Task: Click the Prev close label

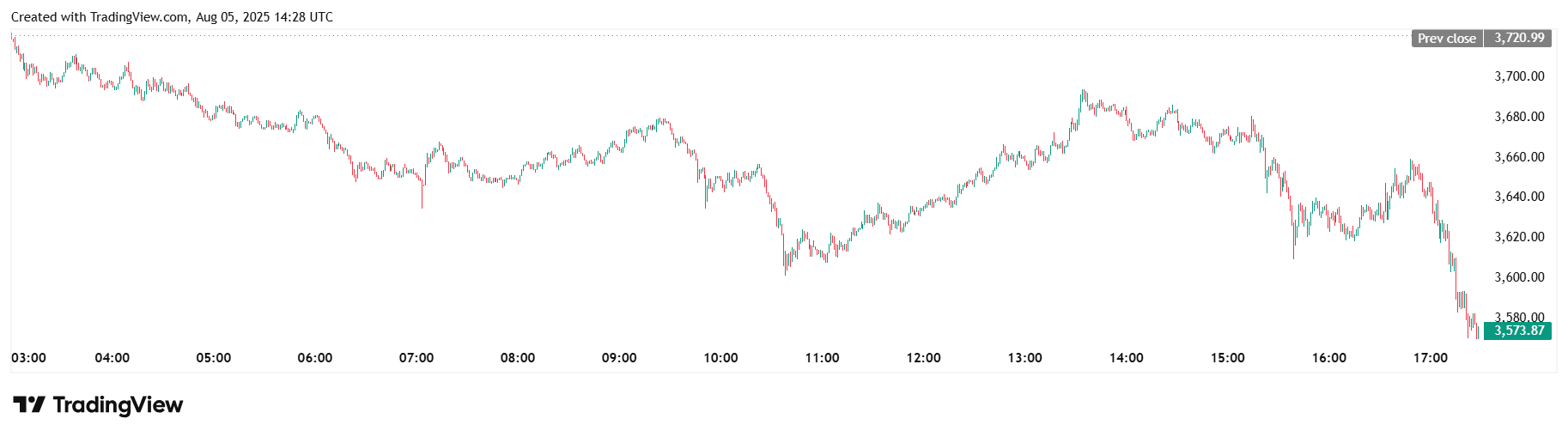Action: (1446, 39)
